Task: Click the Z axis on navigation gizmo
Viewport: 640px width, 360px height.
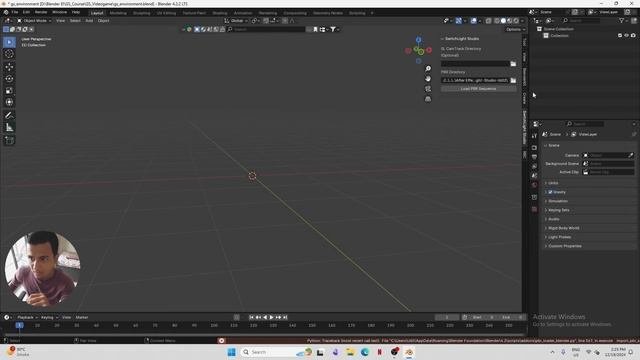Action: [x=418, y=40]
